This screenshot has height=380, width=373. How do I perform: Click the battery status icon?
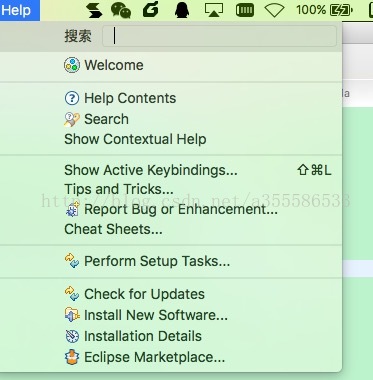point(341,10)
